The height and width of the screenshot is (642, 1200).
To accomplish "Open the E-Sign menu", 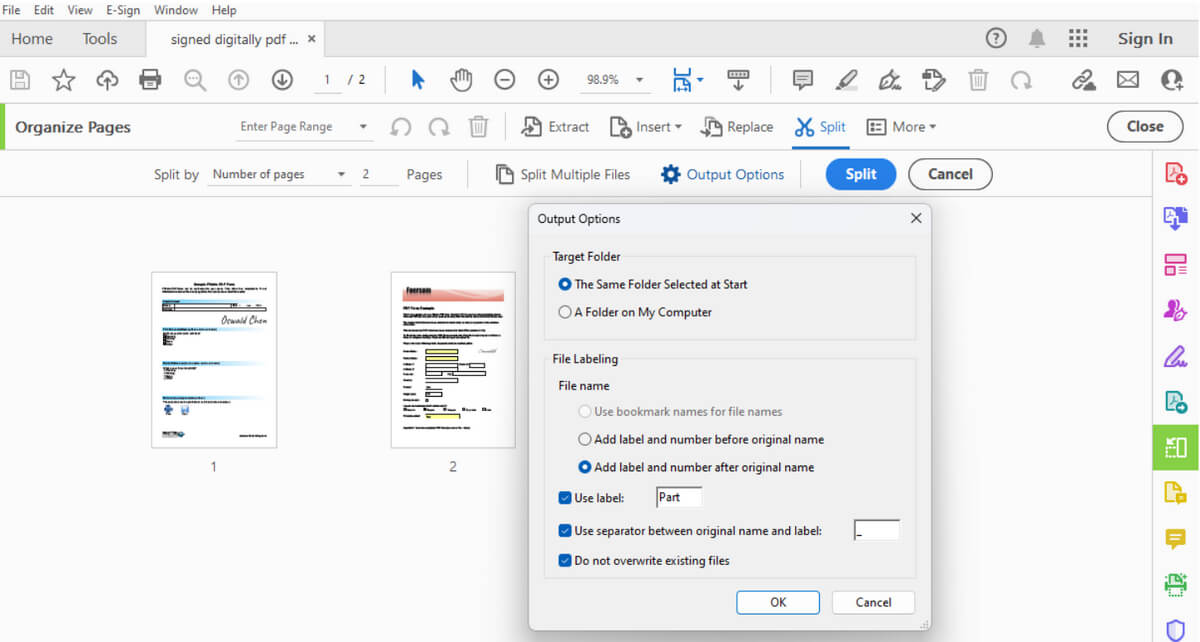I will point(122,10).
